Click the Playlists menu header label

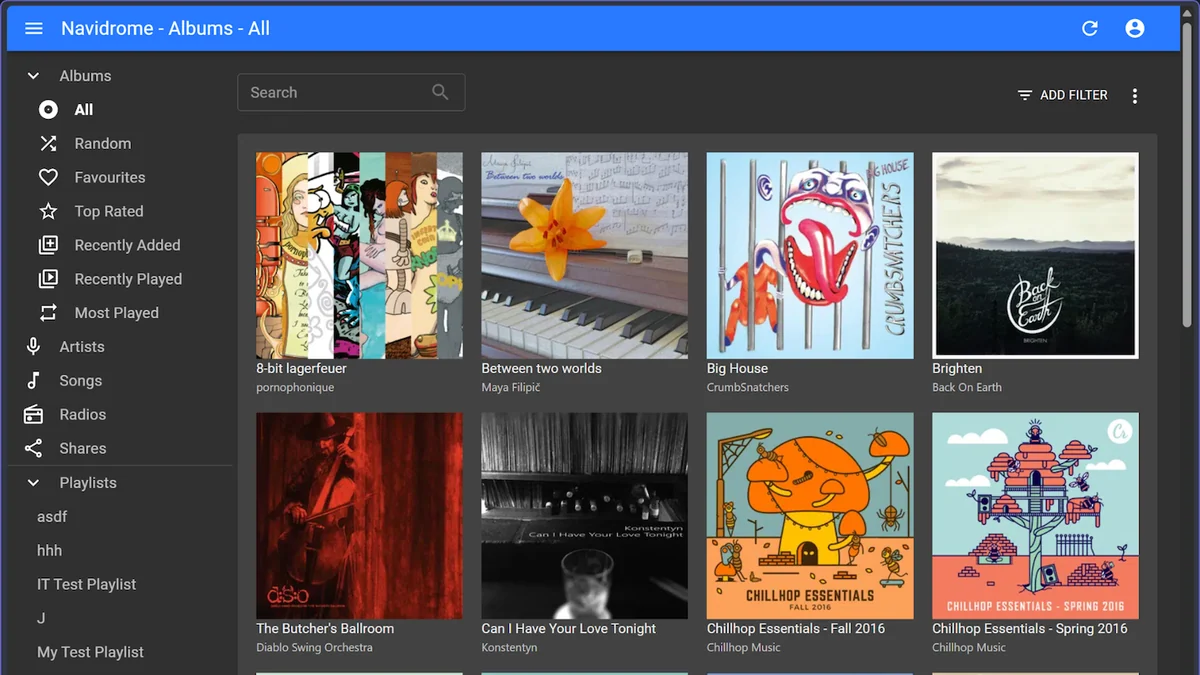click(x=88, y=483)
